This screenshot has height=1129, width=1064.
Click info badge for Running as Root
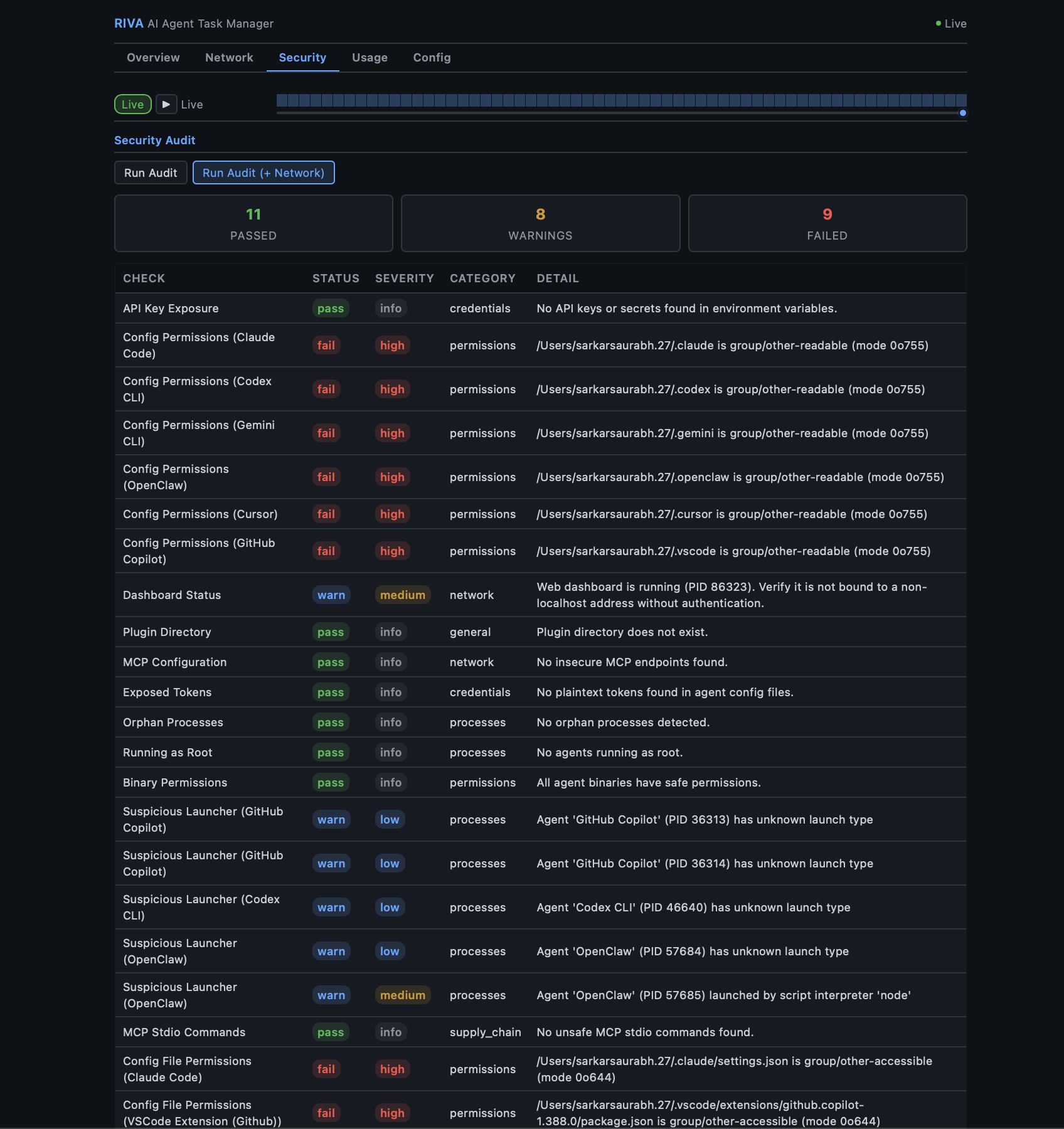391,753
